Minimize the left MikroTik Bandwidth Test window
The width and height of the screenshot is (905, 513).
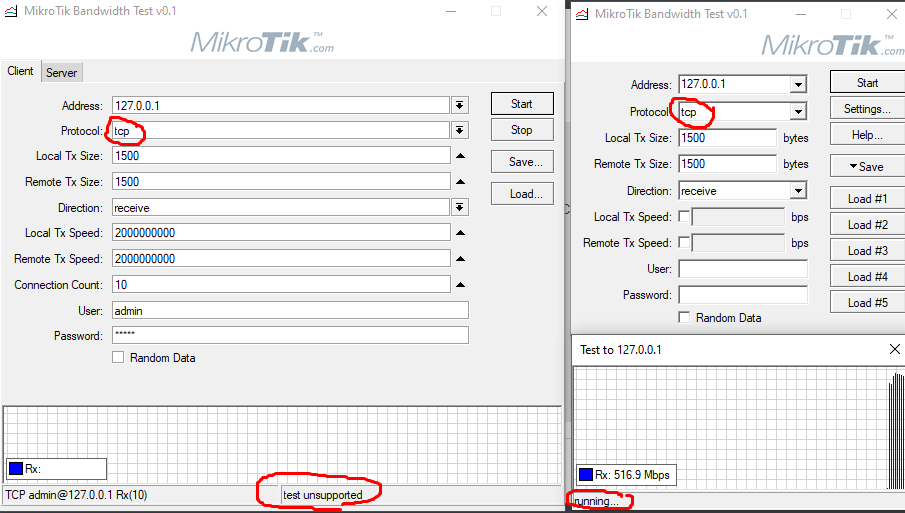coord(451,11)
